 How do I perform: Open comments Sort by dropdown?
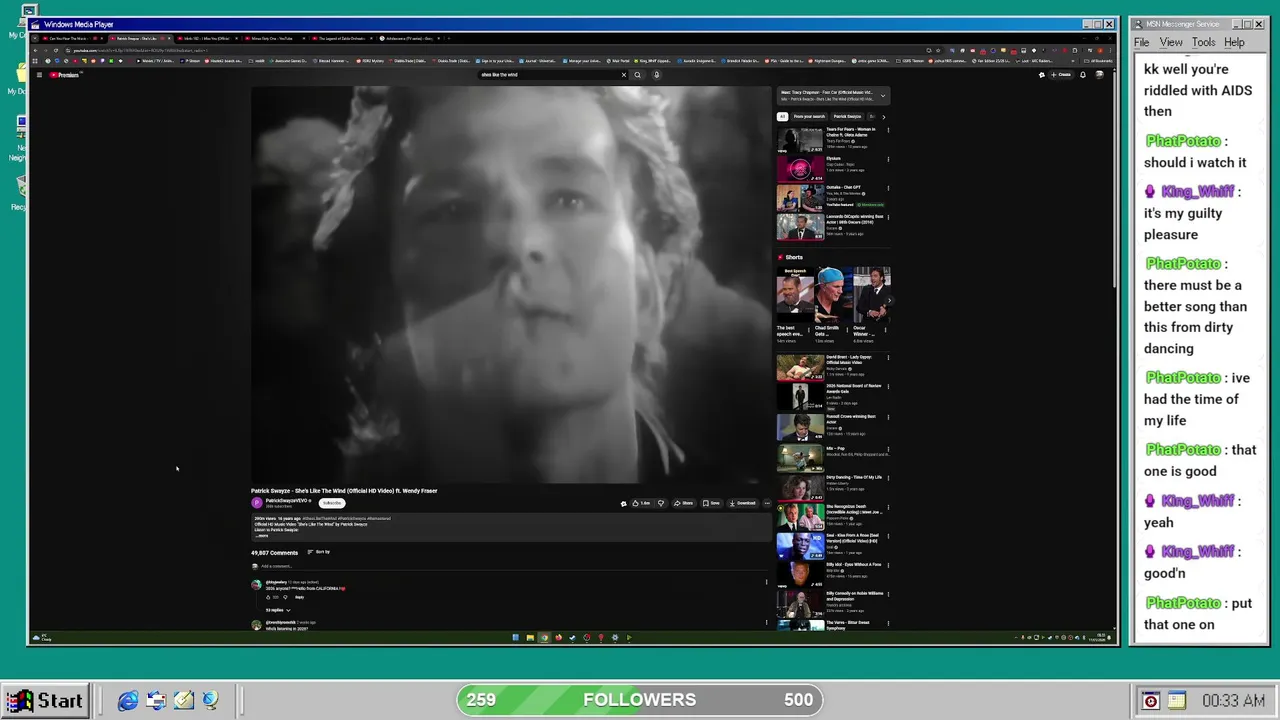click(x=318, y=552)
